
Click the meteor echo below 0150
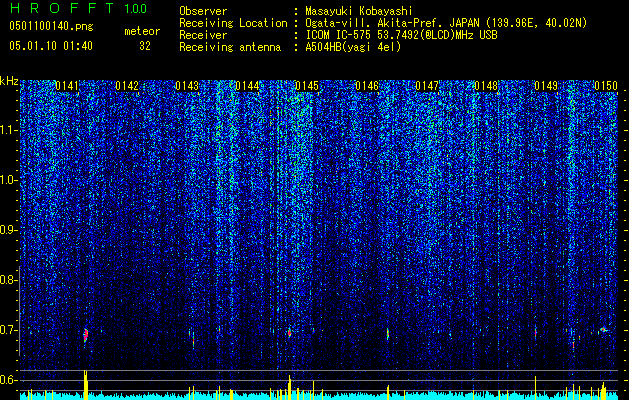pyautogui.click(x=603, y=330)
